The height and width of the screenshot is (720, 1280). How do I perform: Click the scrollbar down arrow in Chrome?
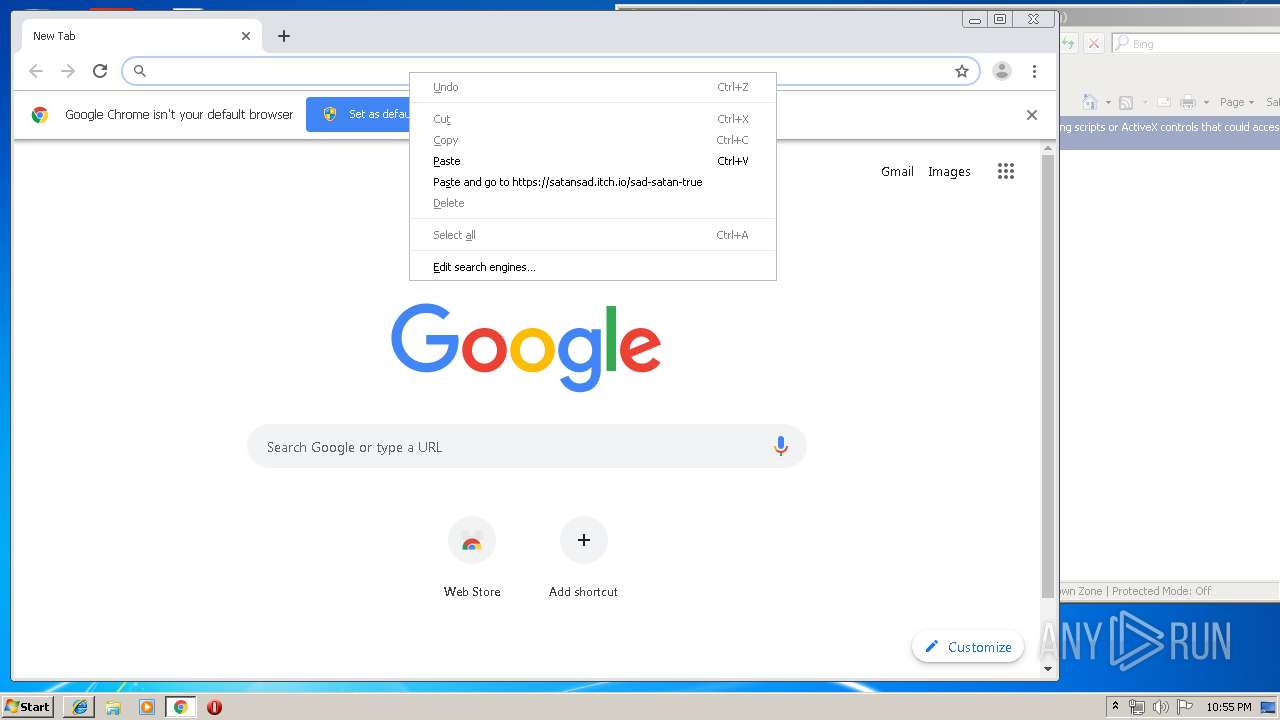[x=1048, y=668]
